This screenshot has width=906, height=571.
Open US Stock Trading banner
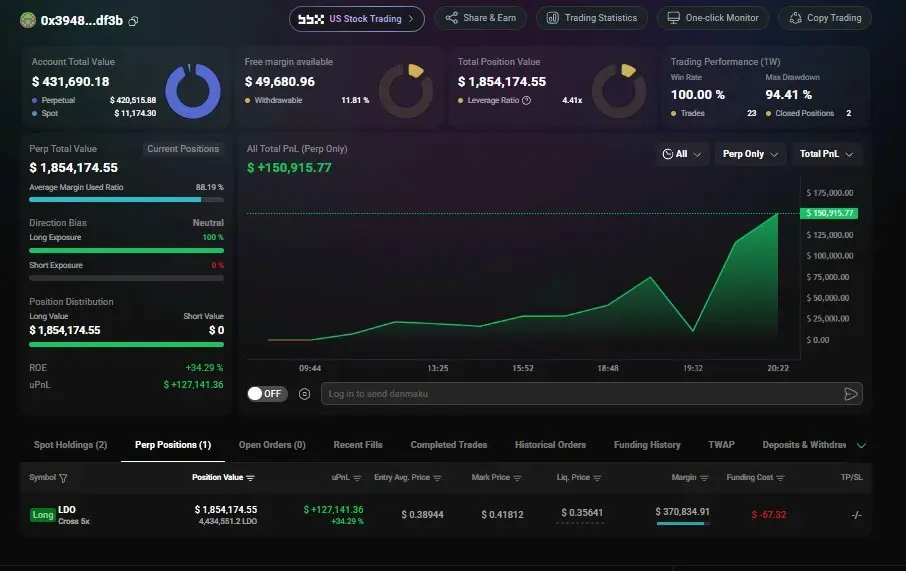tap(357, 19)
